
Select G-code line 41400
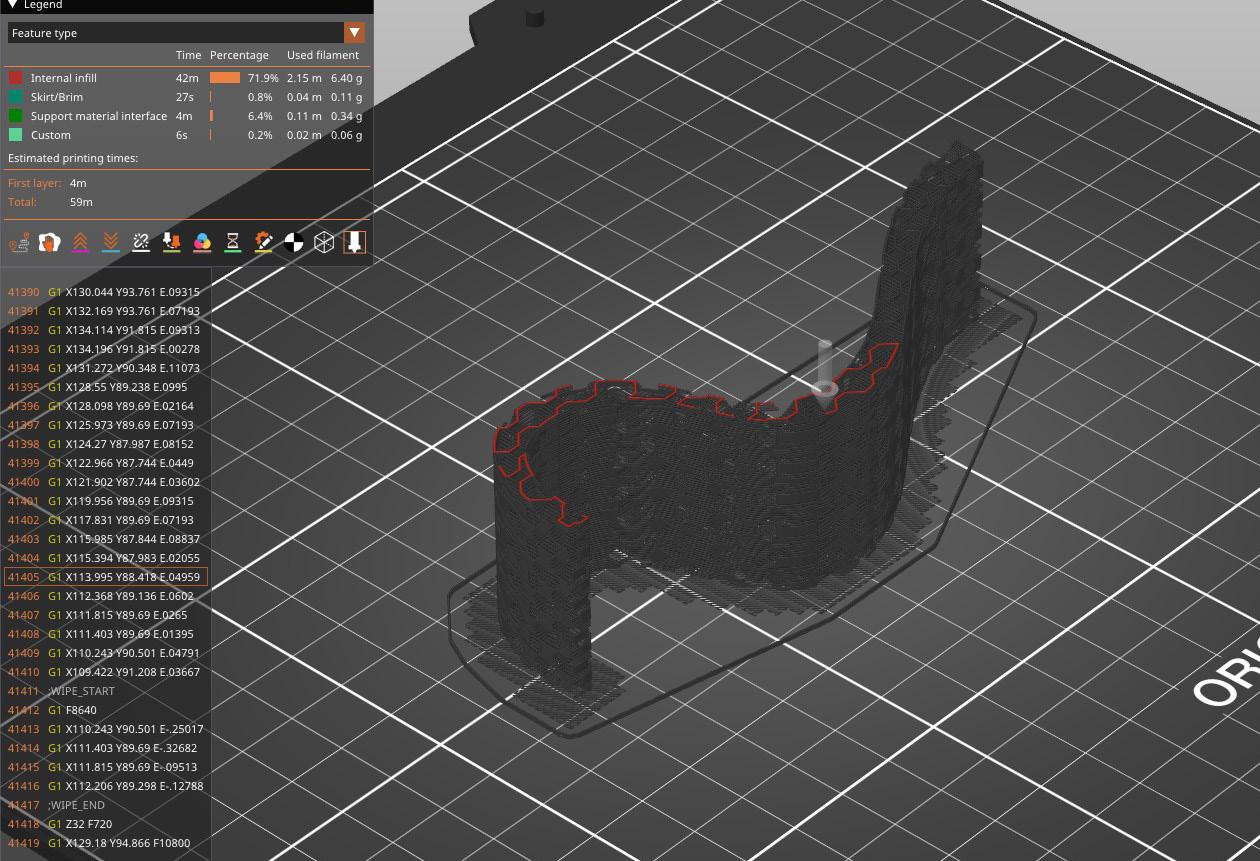[105, 482]
